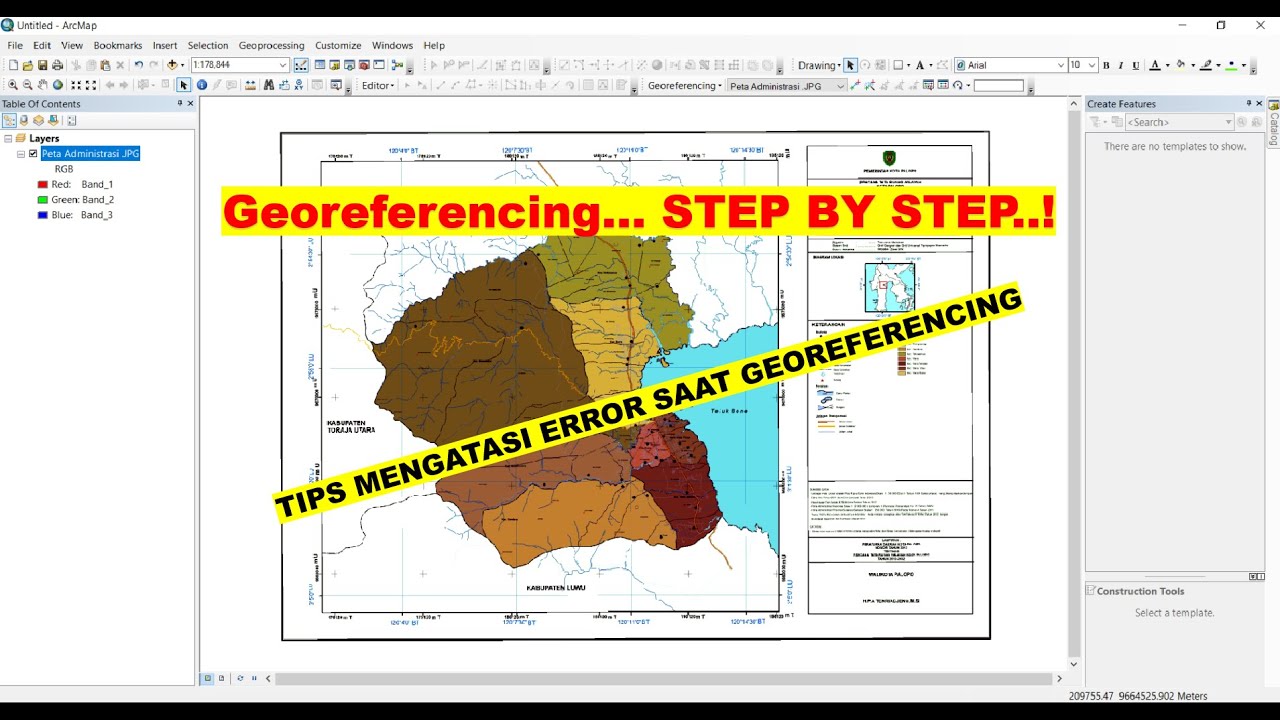This screenshot has height=720, width=1280.
Task: Open the vertical Catalog tab
Action: pyautogui.click(x=1274, y=123)
